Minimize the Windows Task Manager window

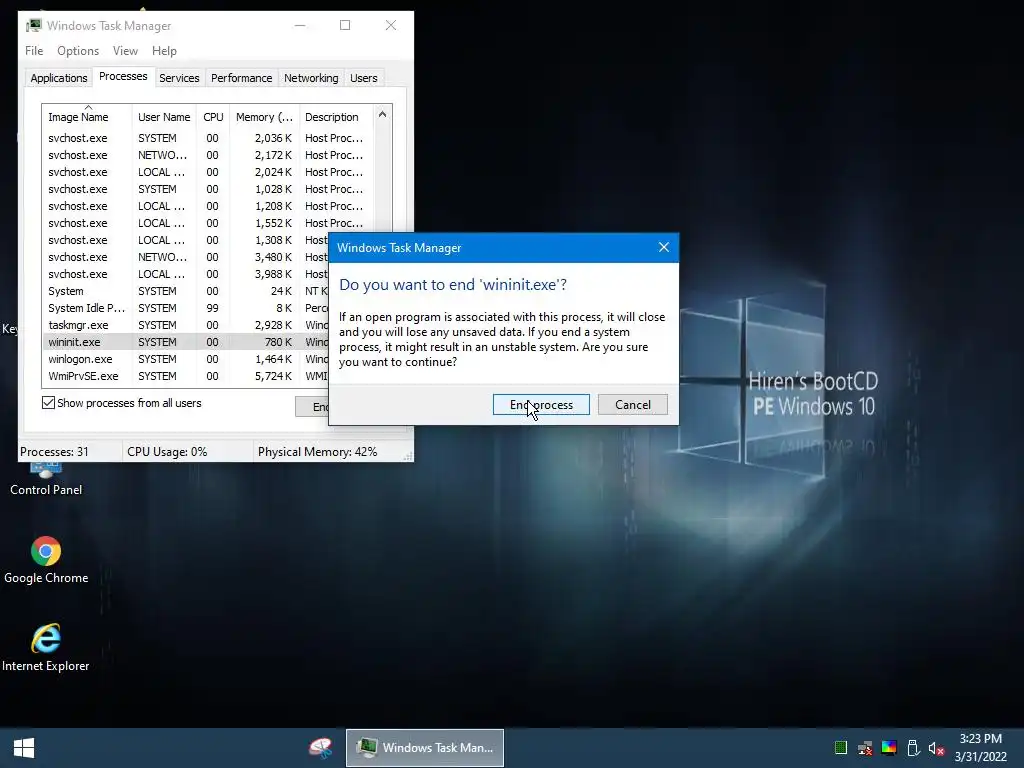[300, 25]
